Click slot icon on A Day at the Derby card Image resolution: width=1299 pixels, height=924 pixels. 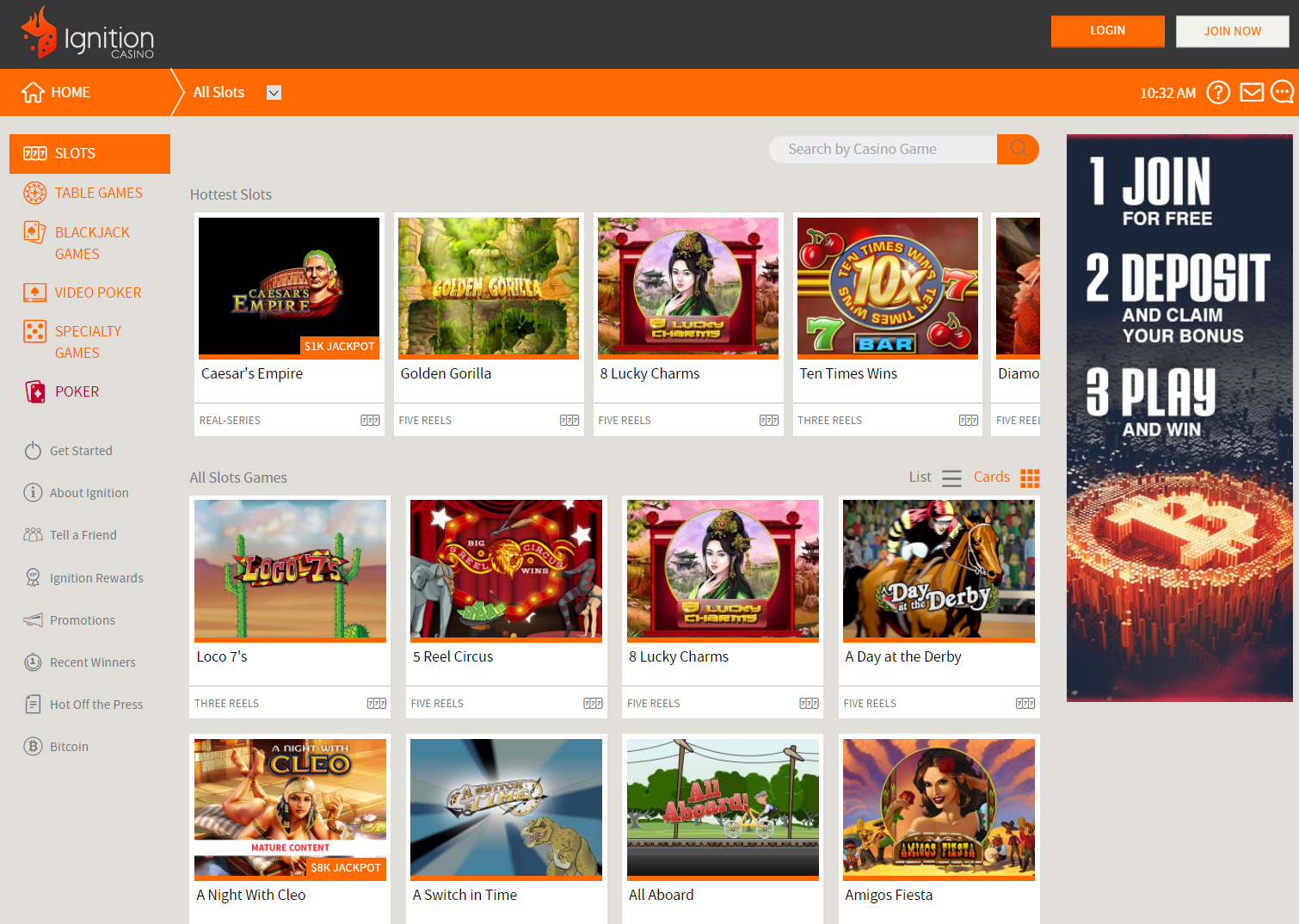tap(1025, 703)
